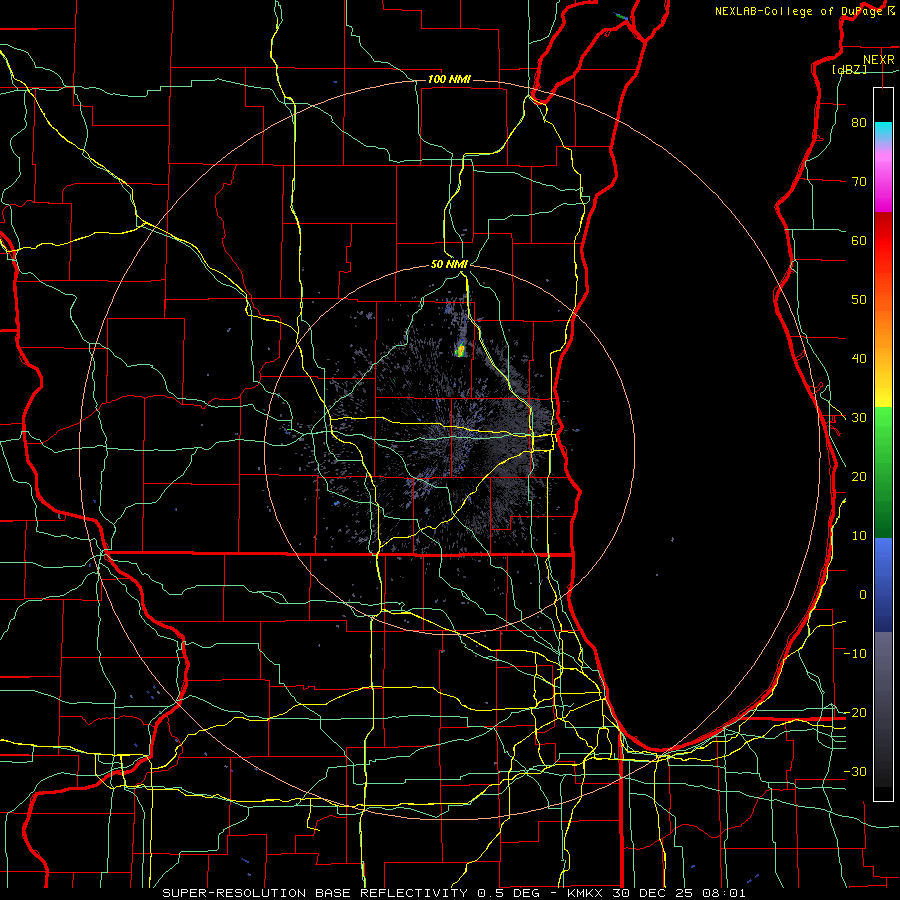Click the 100 NMI range ring label
This screenshot has width=900, height=900.
click(449, 79)
